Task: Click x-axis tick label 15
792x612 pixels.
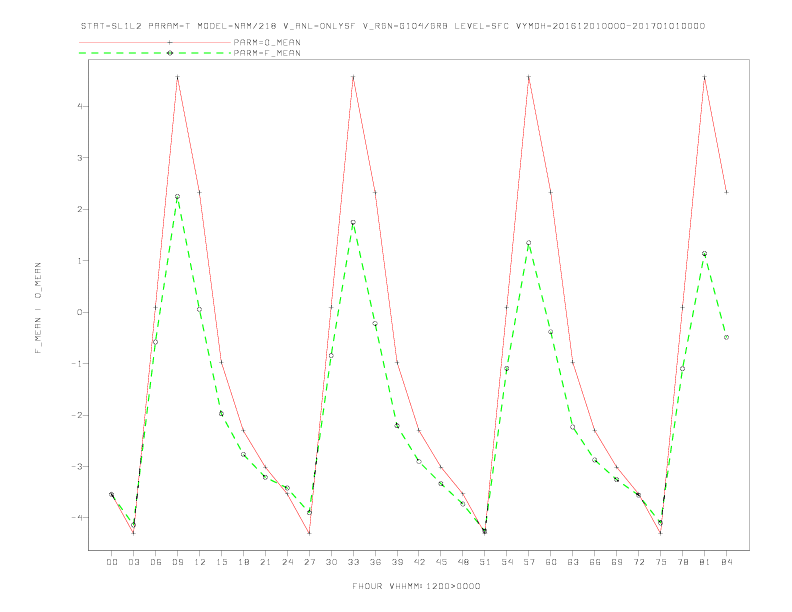Action: click(x=221, y=562)
